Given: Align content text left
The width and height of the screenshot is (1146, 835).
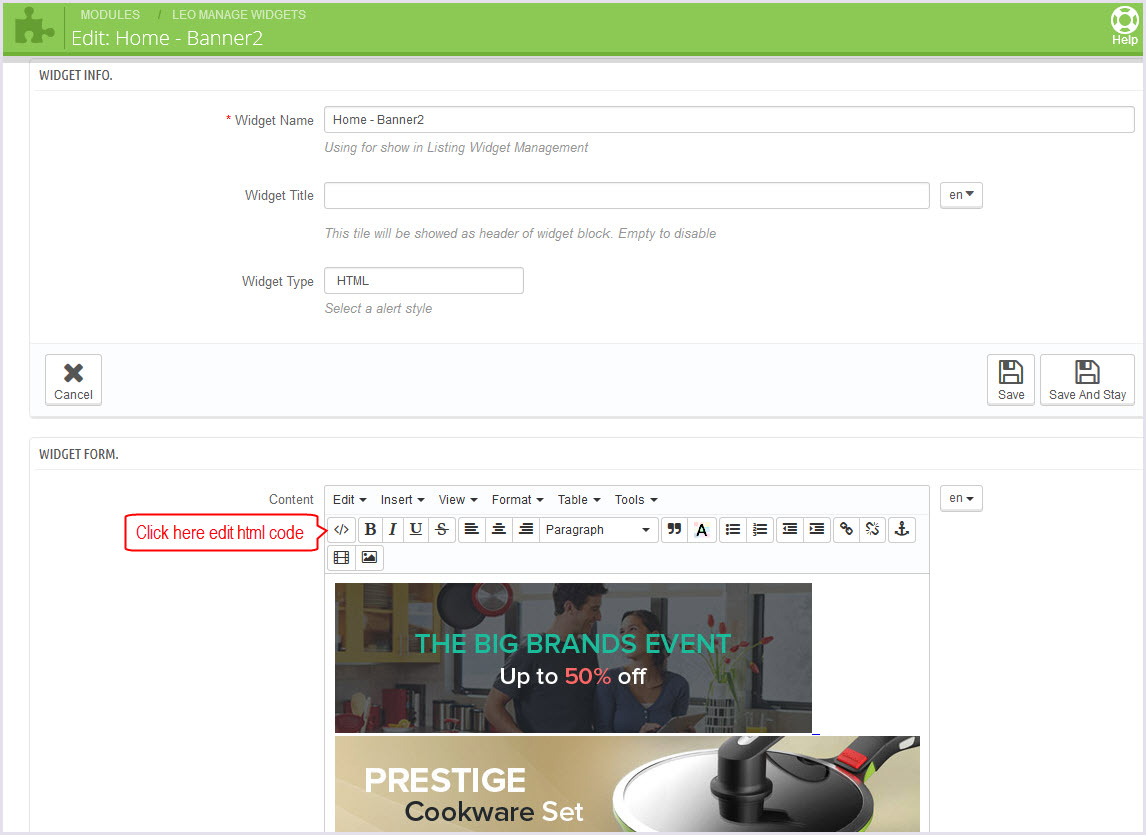Looking at the screenshot, I should pos(472,529).
